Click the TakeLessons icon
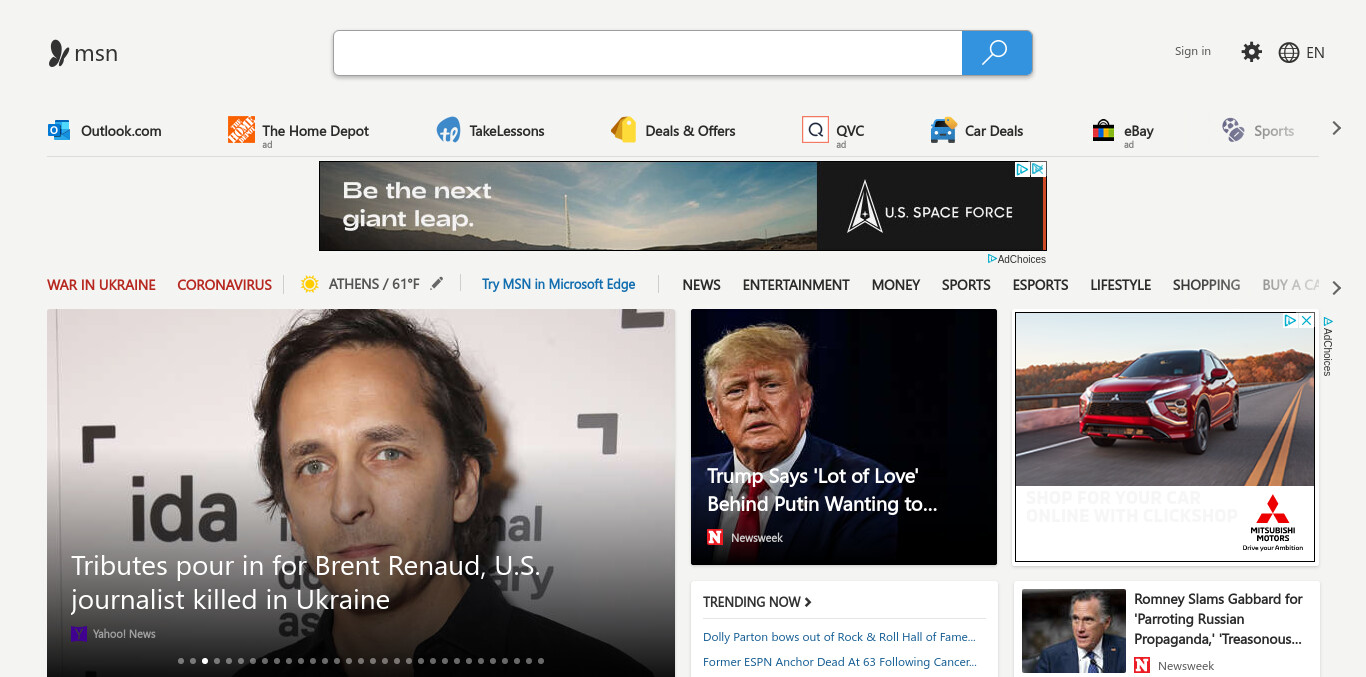Screen dimensions: 1366x677 pos(448,130)
